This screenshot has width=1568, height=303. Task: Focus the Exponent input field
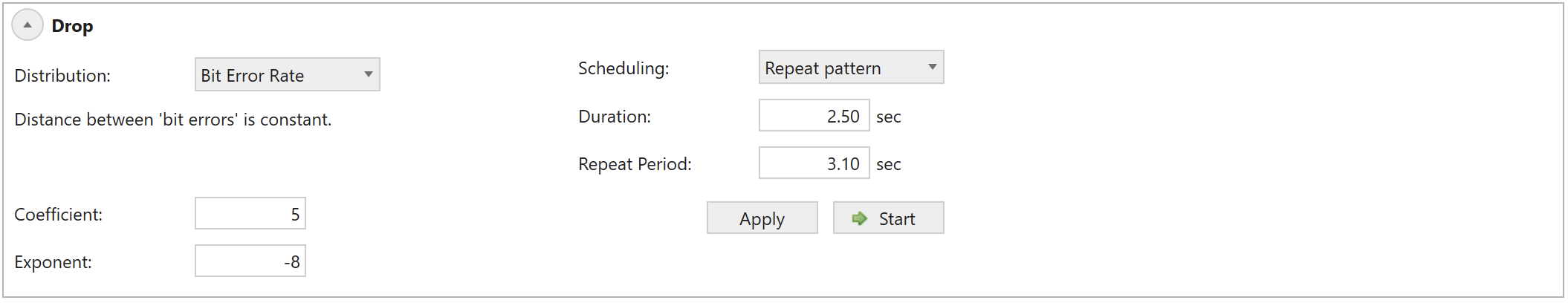pyautogui.click(x=250, y=261)
